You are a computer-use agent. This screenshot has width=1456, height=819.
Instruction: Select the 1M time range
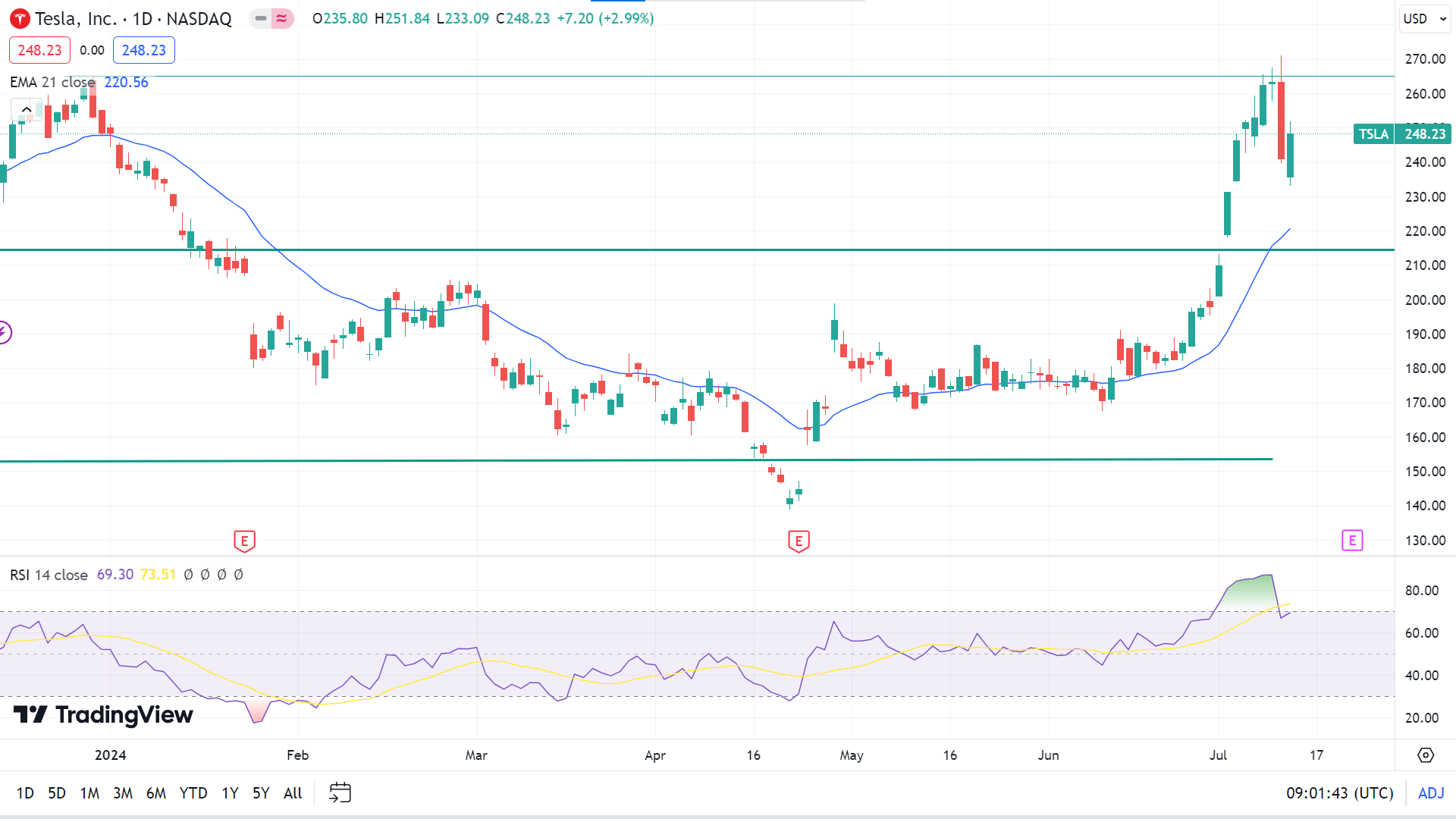pyautogui.click(x=89, y=793)
